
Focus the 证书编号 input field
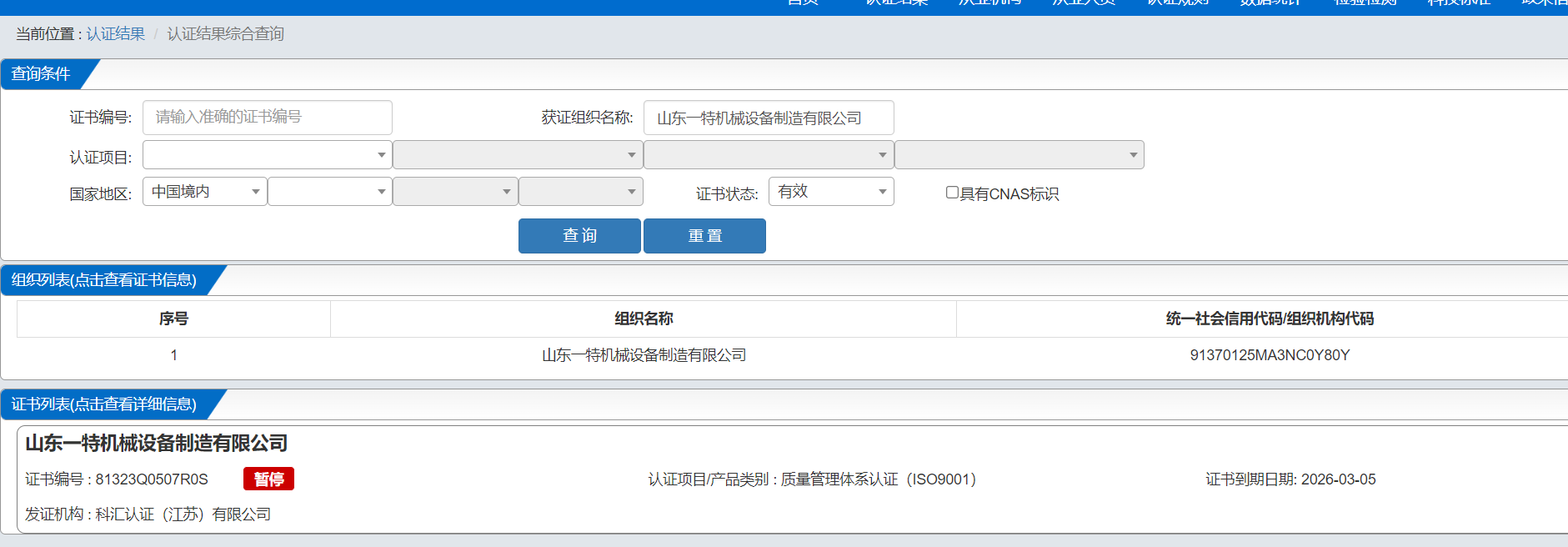coord(268,118)
